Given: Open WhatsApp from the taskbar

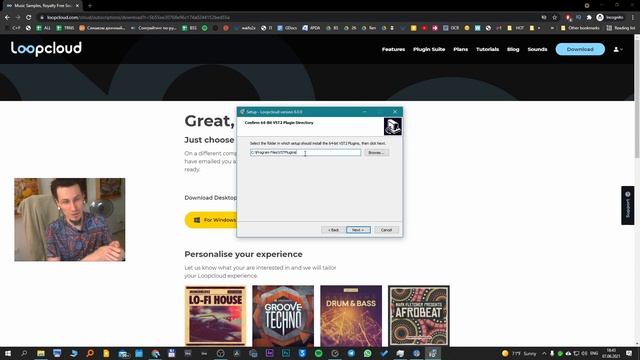Looking at the screenshot, I should pos(367,353).
